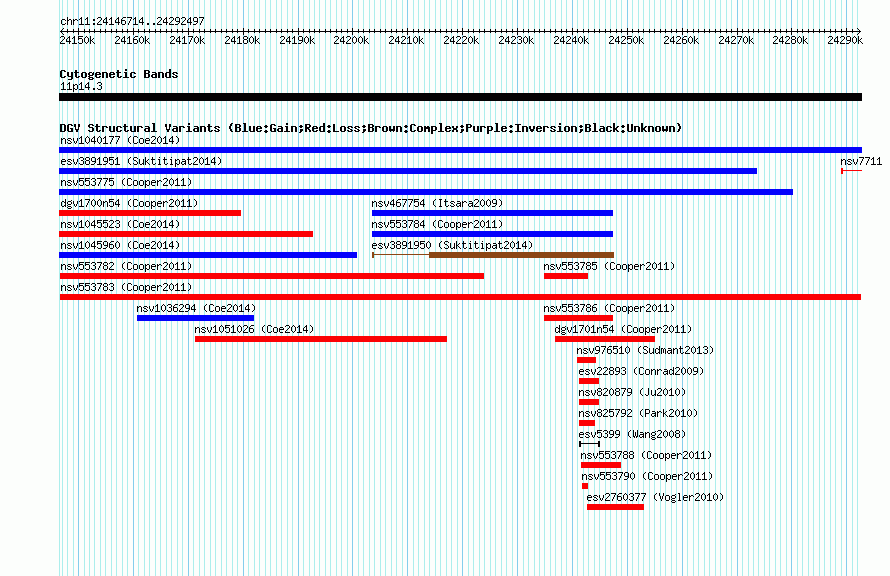Viewport: 890px width, 576px height.
Task: Click the 24240k ruler position
Action: coord(572,40)
